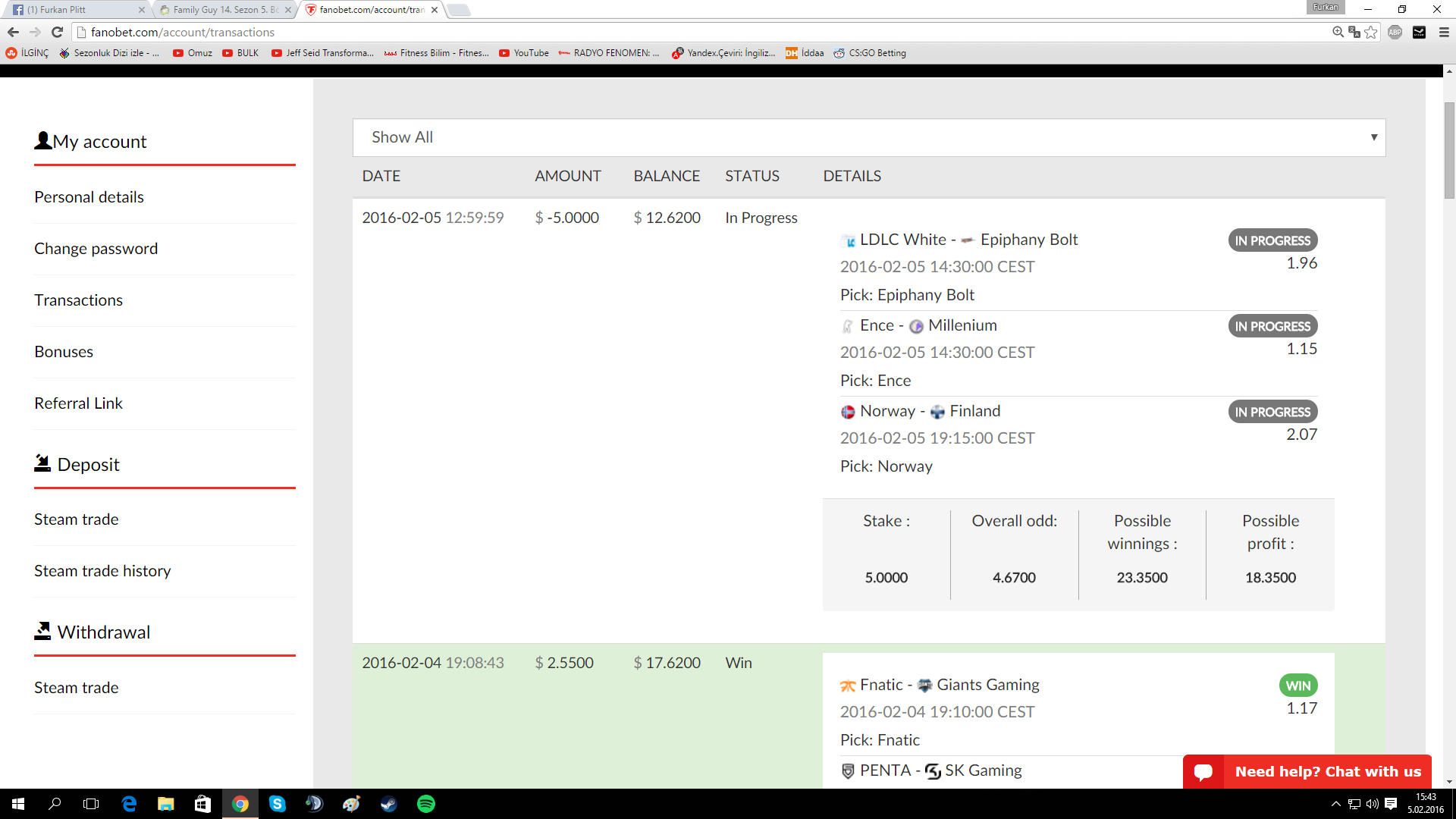Open Skype from the taskbar

278,804
